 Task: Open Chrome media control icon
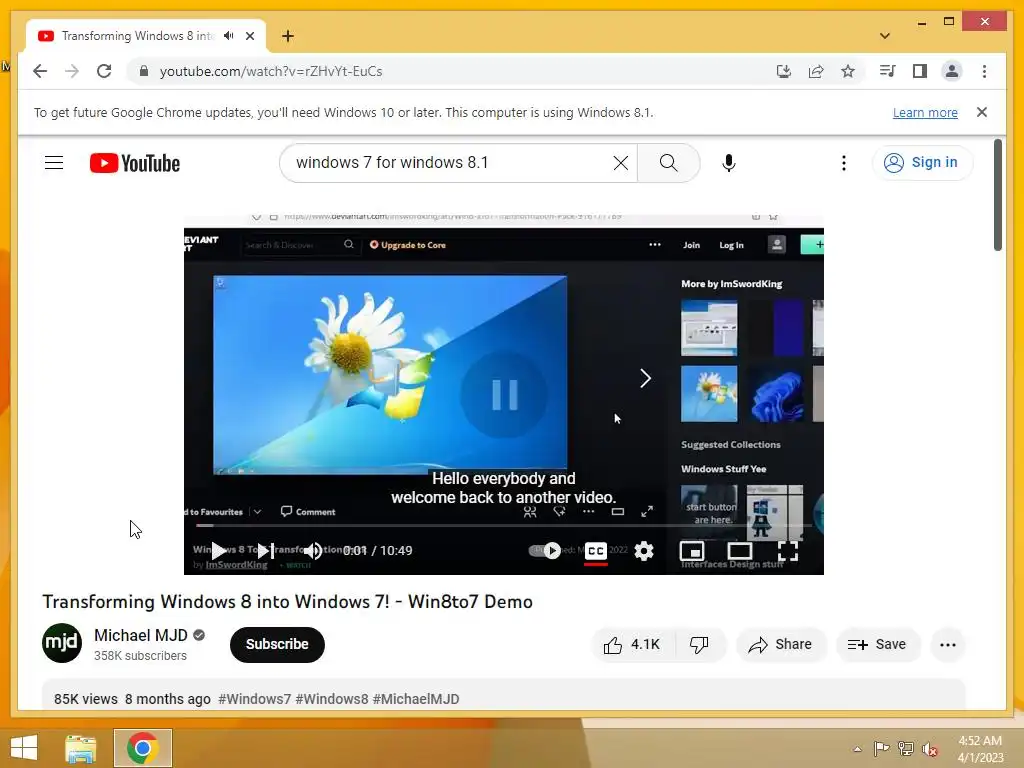888,71
